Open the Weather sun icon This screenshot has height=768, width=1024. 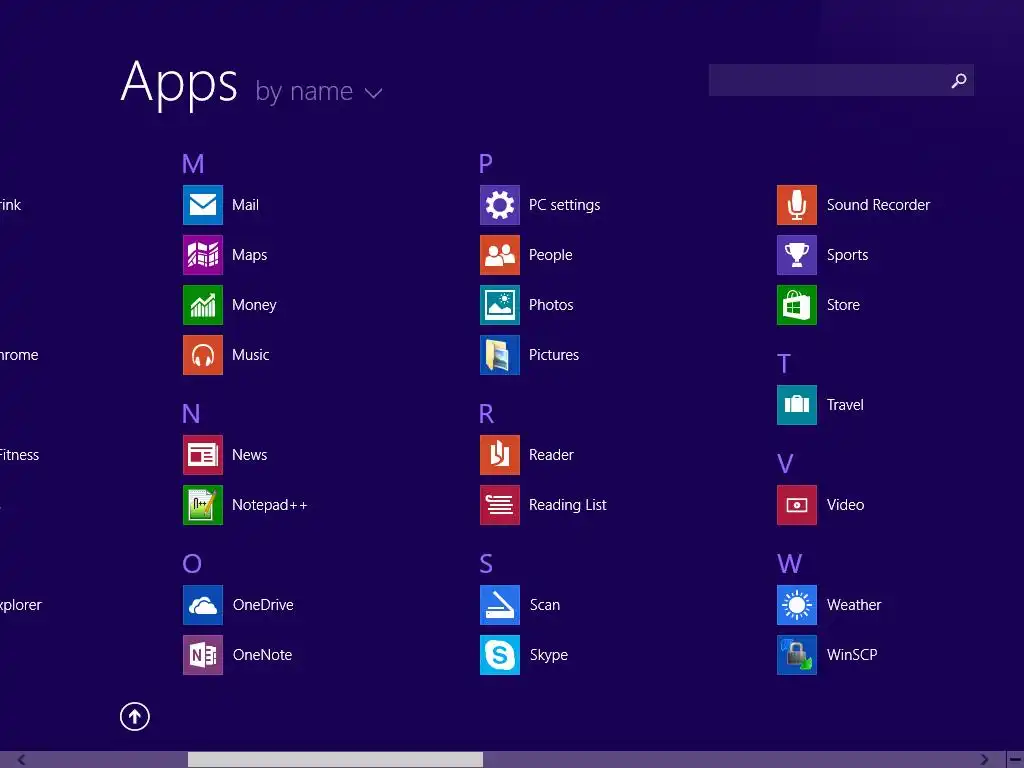(x=797, y=605)
